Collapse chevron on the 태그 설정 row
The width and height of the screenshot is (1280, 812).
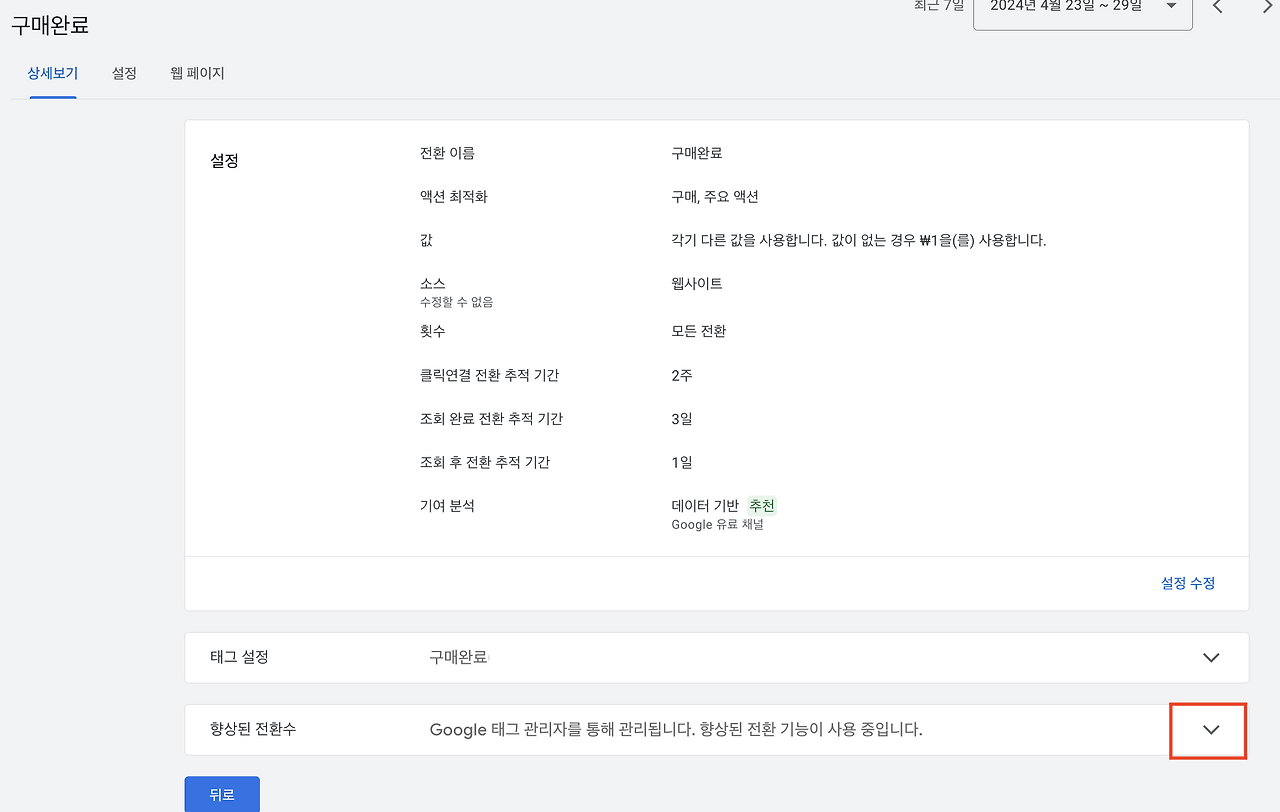(1211, 657)
